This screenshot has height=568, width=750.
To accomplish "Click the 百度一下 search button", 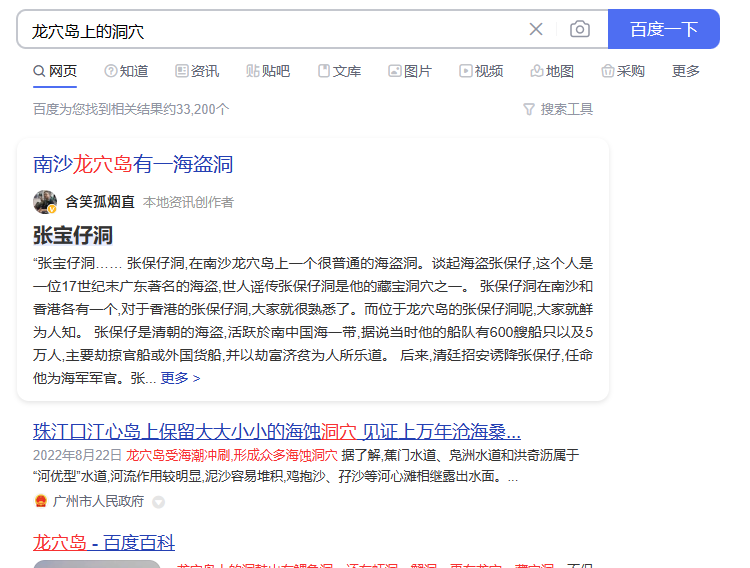I will [663, 29].
